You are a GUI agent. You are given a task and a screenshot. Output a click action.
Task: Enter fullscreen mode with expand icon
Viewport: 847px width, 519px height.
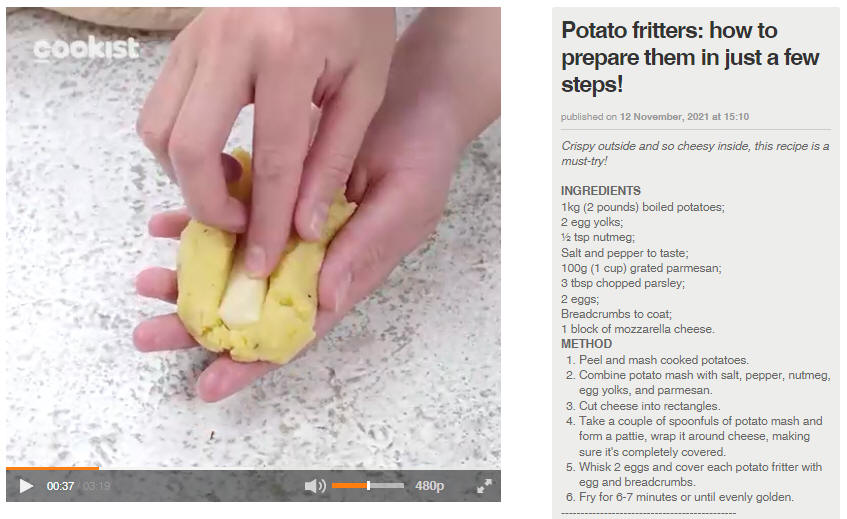pyautogui.click(x=485, y=486)
